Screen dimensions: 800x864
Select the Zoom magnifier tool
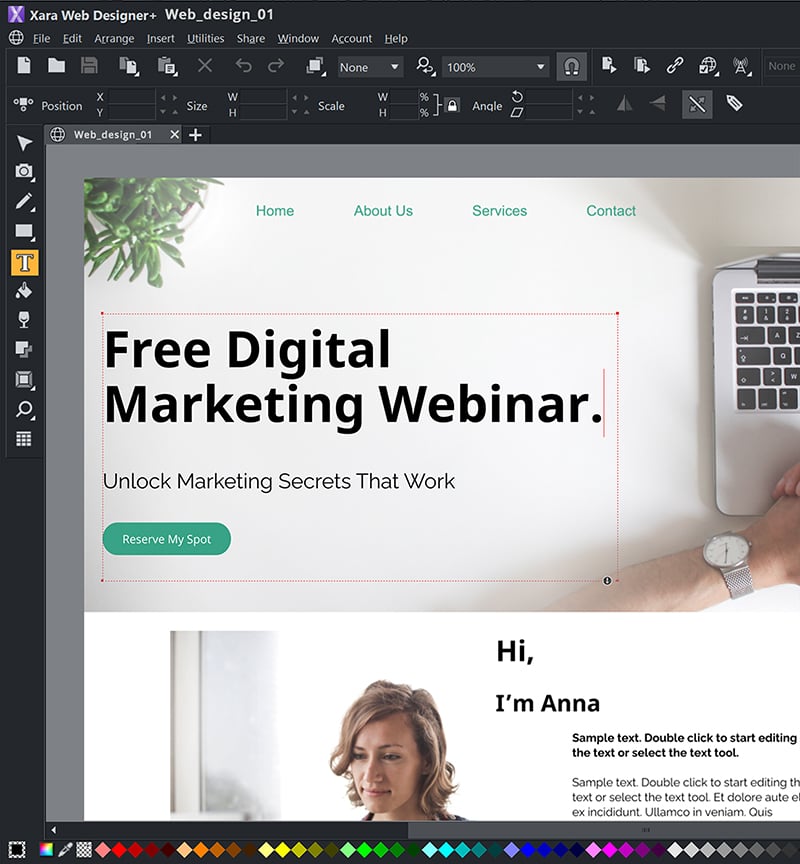point(24,409)
